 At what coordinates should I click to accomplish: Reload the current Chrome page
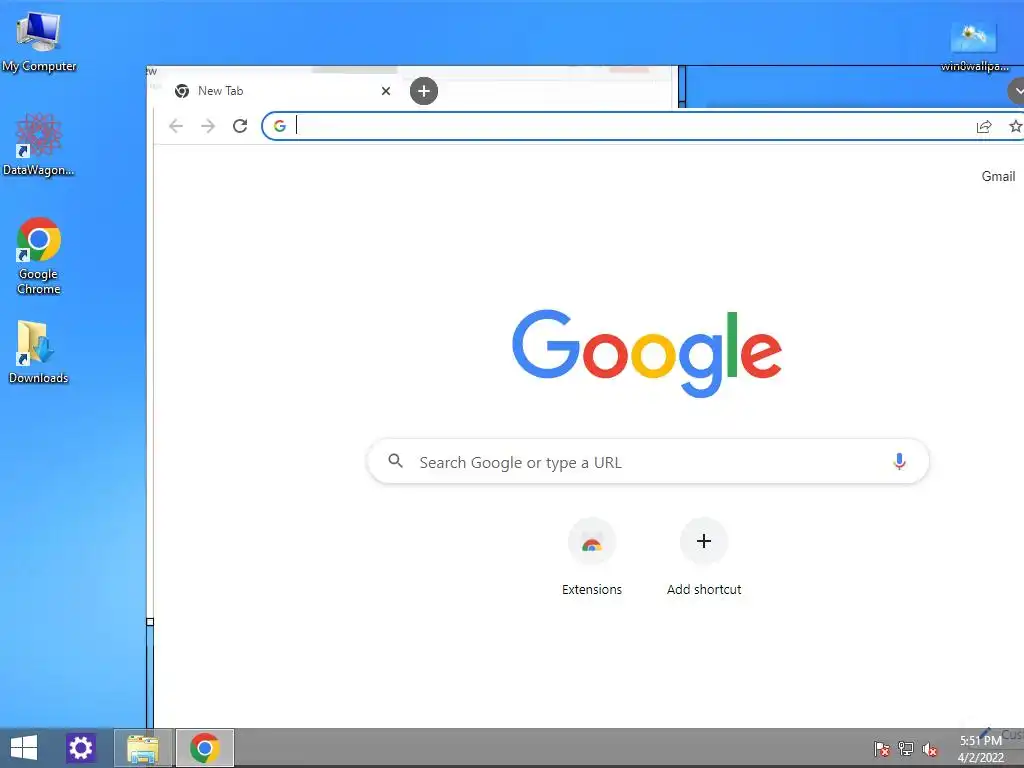click(x=240, y=126)
